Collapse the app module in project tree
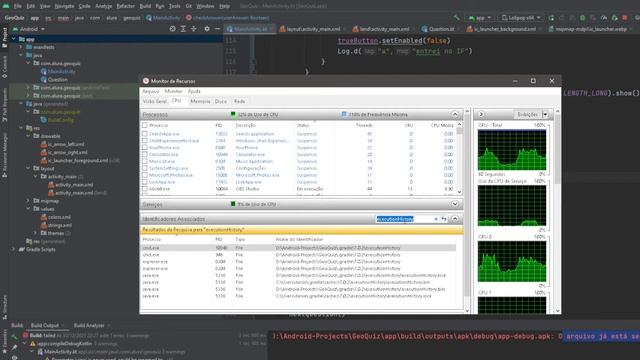This screenshot has height=360, width=640. click(x=14, y=39)
